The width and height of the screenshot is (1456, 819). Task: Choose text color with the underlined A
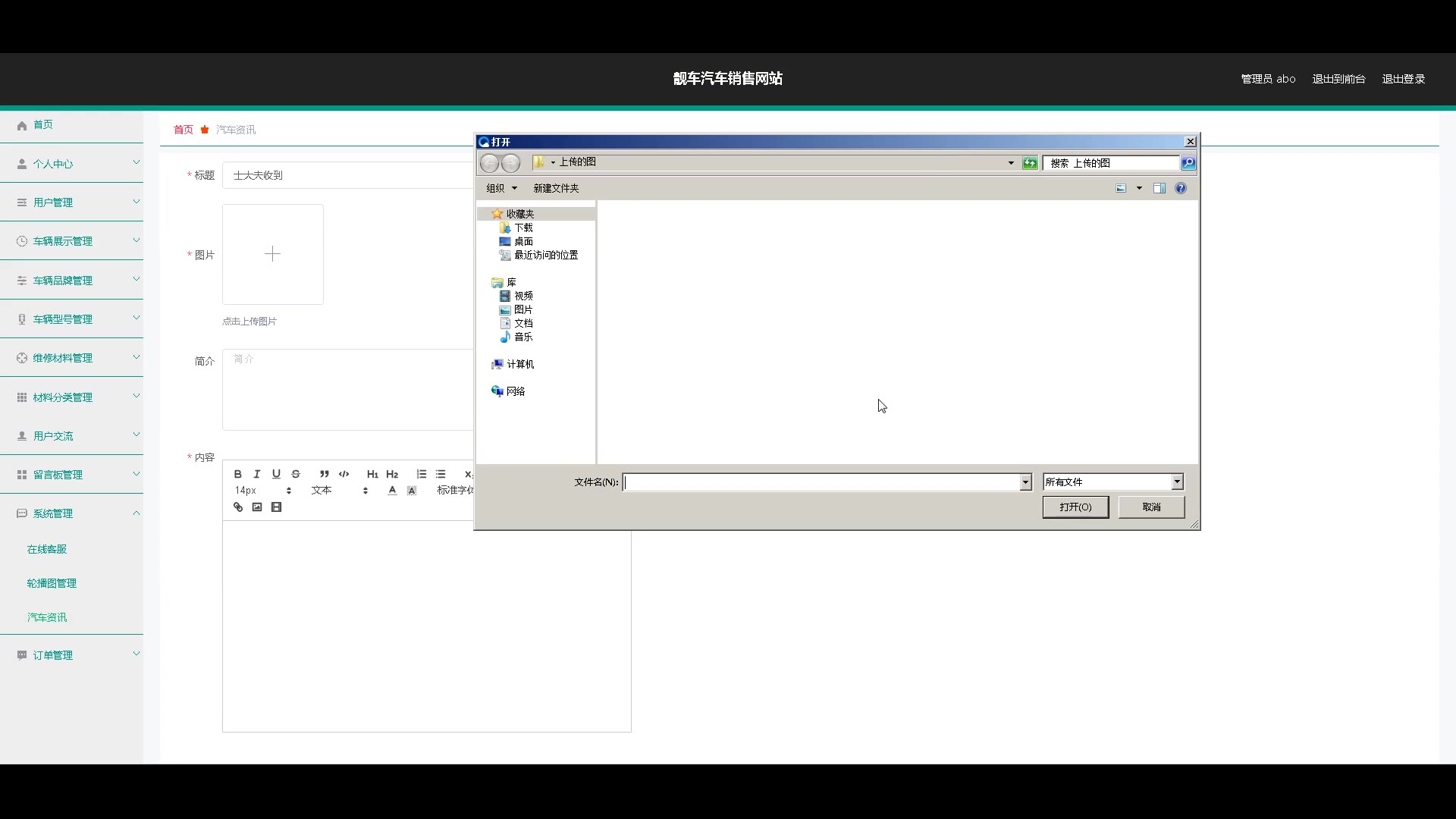point(392,491)
